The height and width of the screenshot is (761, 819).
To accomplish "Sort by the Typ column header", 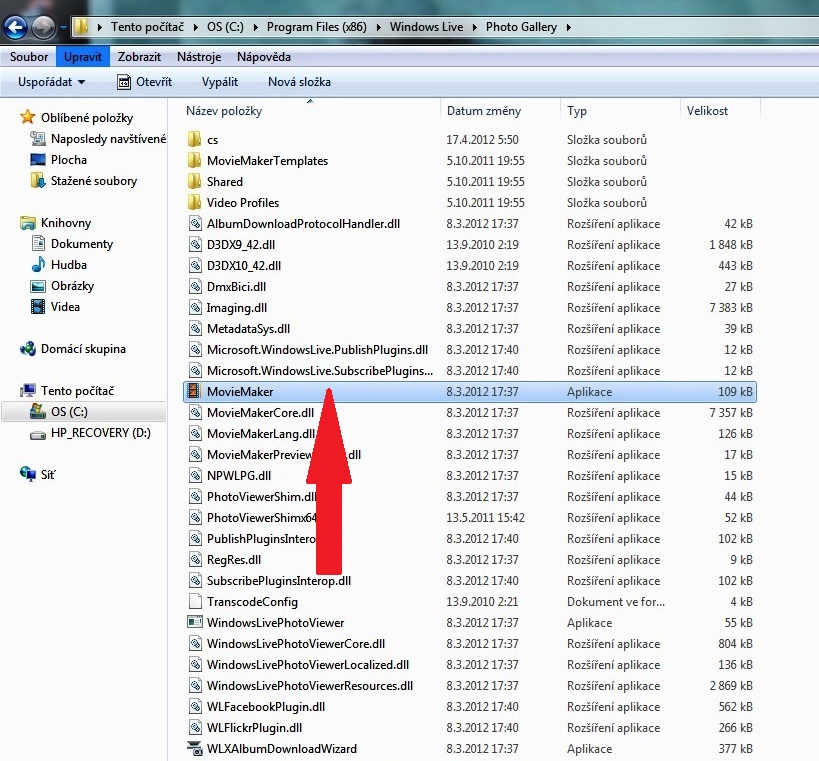I will coord(577,111).
